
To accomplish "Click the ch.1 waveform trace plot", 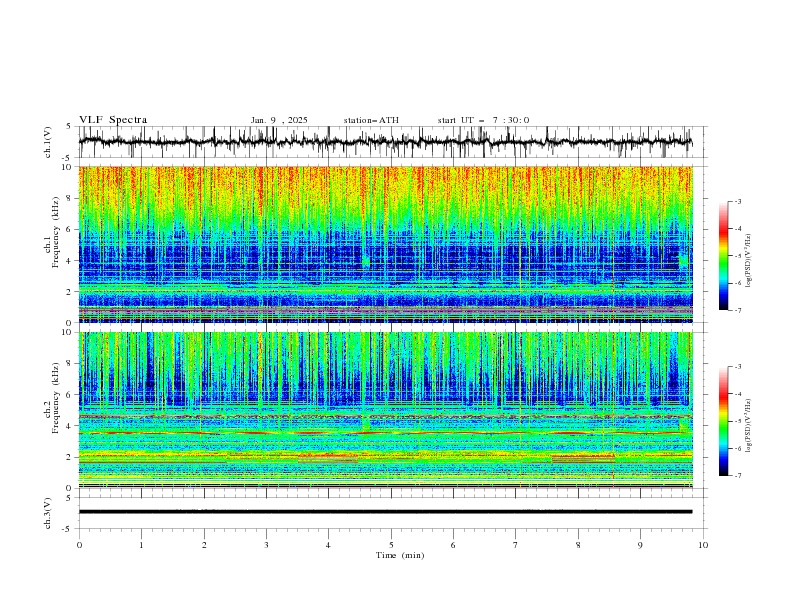I will [385, 142].
